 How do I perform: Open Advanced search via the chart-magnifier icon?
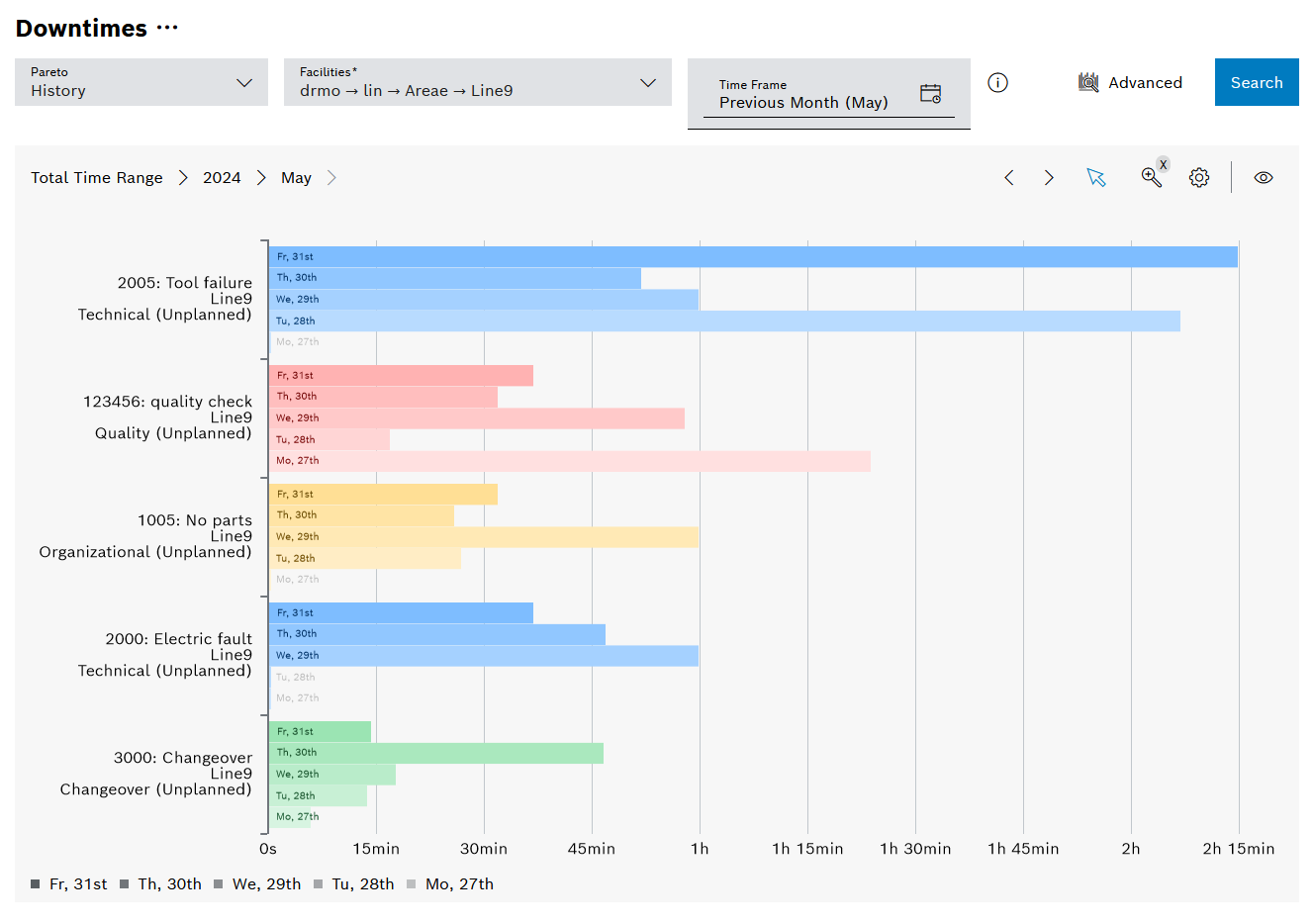coord(1088,82)
